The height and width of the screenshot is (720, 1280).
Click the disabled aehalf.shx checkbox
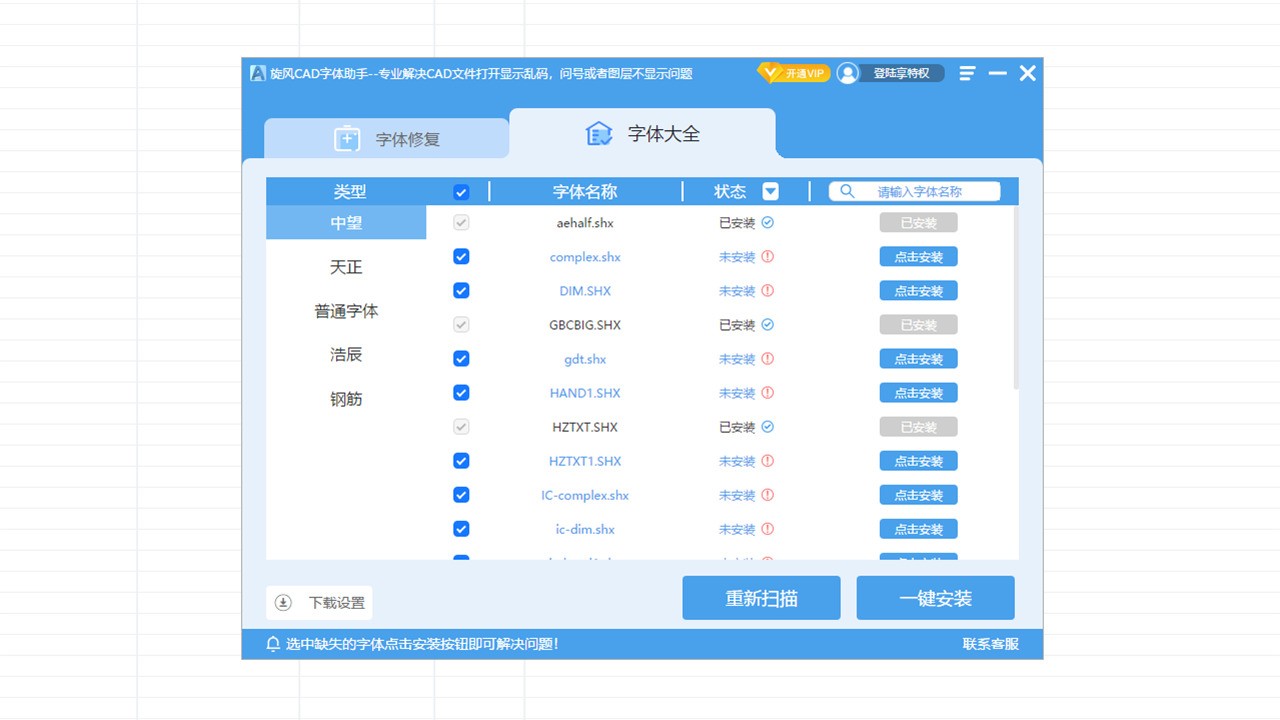pyautogui.click(x=461, y=222)
